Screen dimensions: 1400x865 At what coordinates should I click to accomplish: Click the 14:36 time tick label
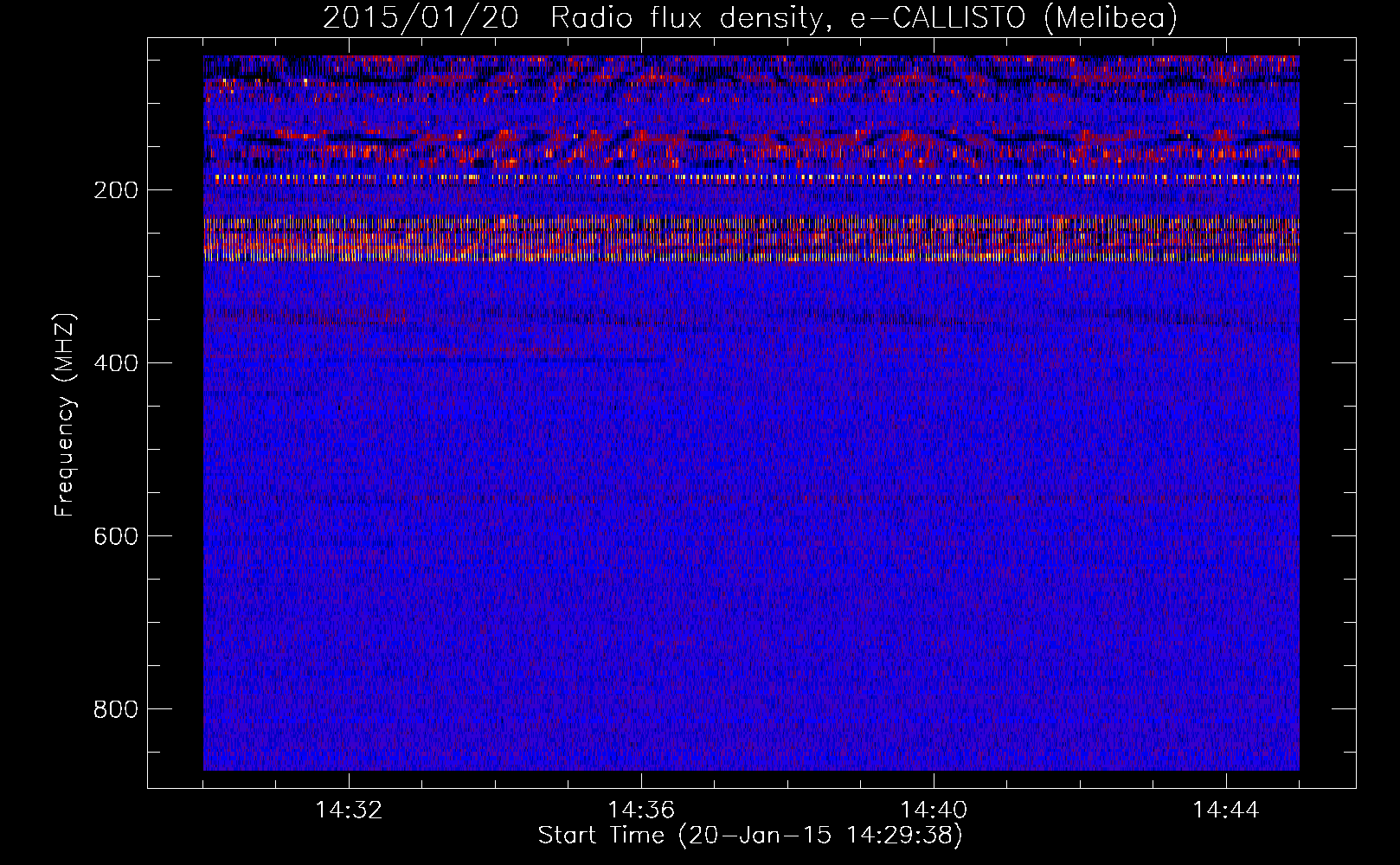(641, 811)
